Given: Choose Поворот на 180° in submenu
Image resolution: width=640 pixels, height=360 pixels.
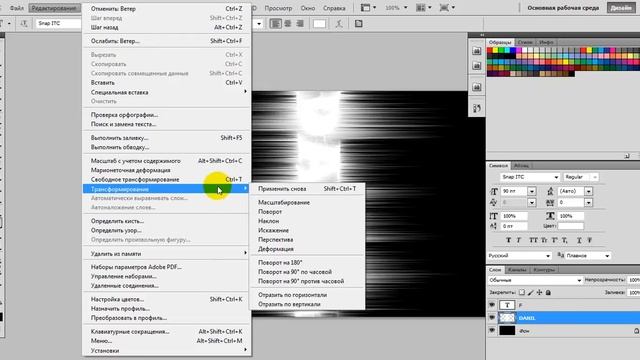Looking at the screenshot, I should [280, 262].
